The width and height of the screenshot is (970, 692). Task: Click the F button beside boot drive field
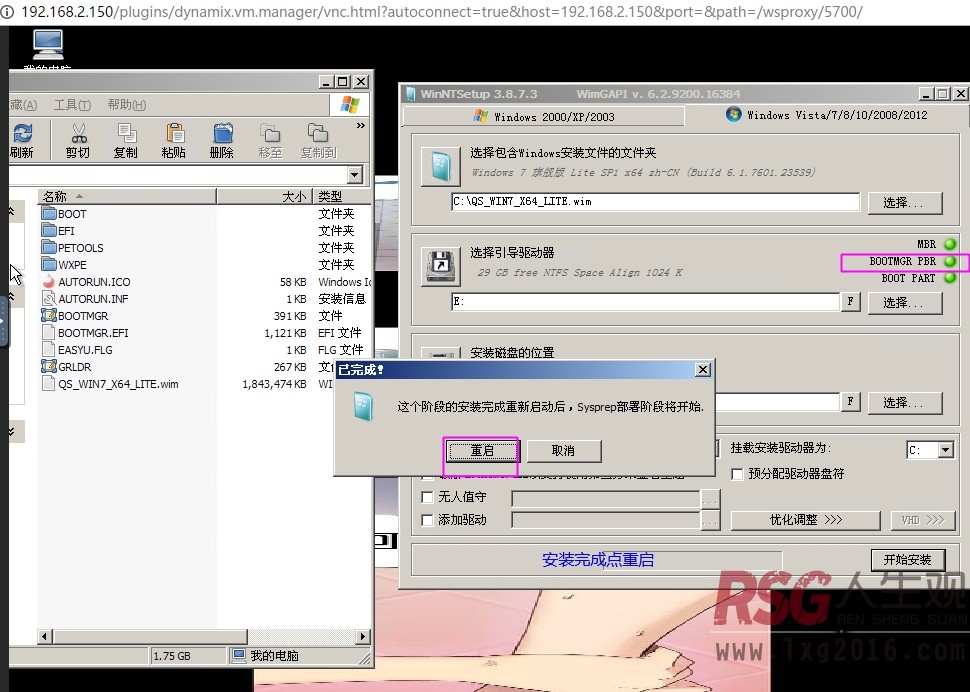[x=851, y=301]
